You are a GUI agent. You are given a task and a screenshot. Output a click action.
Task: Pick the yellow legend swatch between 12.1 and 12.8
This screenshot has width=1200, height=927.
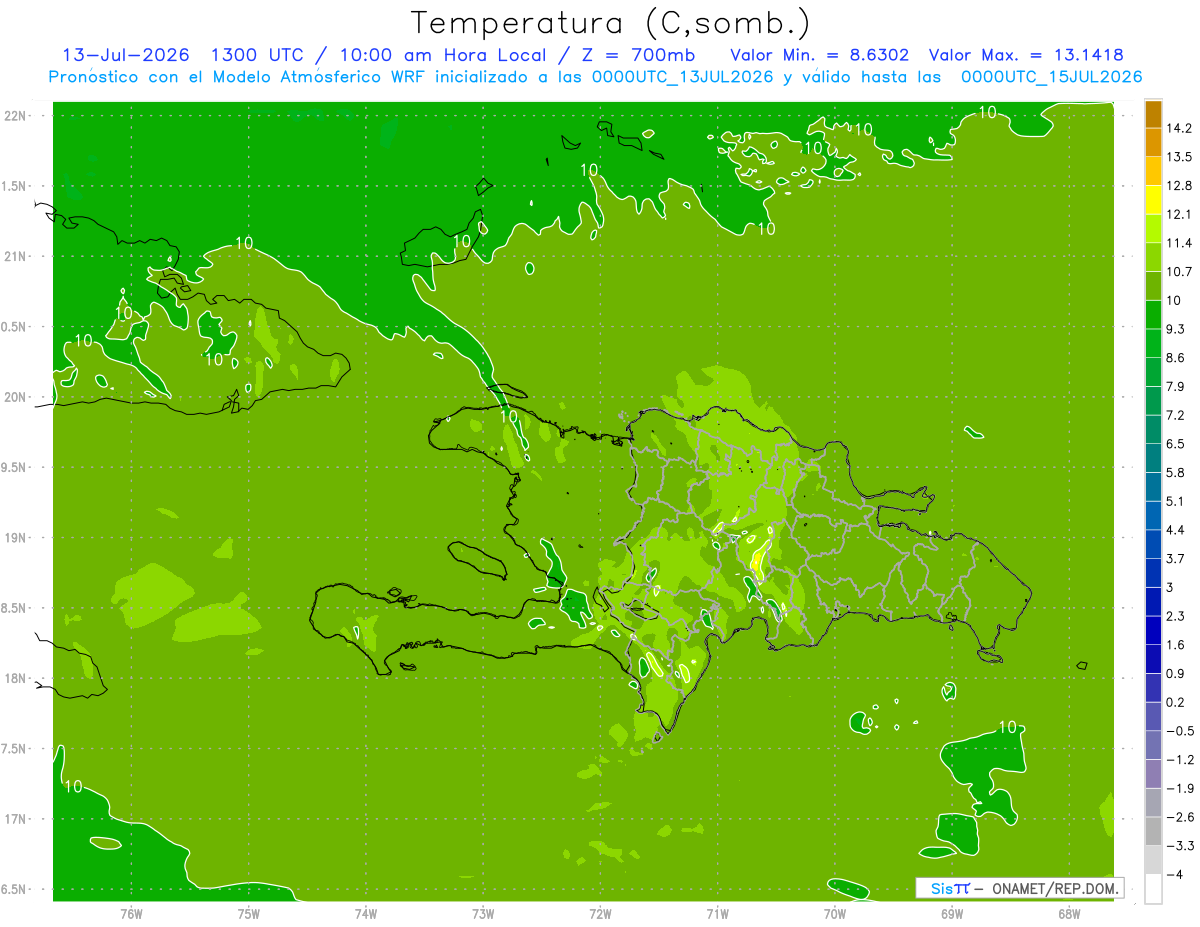(1153, 199)
